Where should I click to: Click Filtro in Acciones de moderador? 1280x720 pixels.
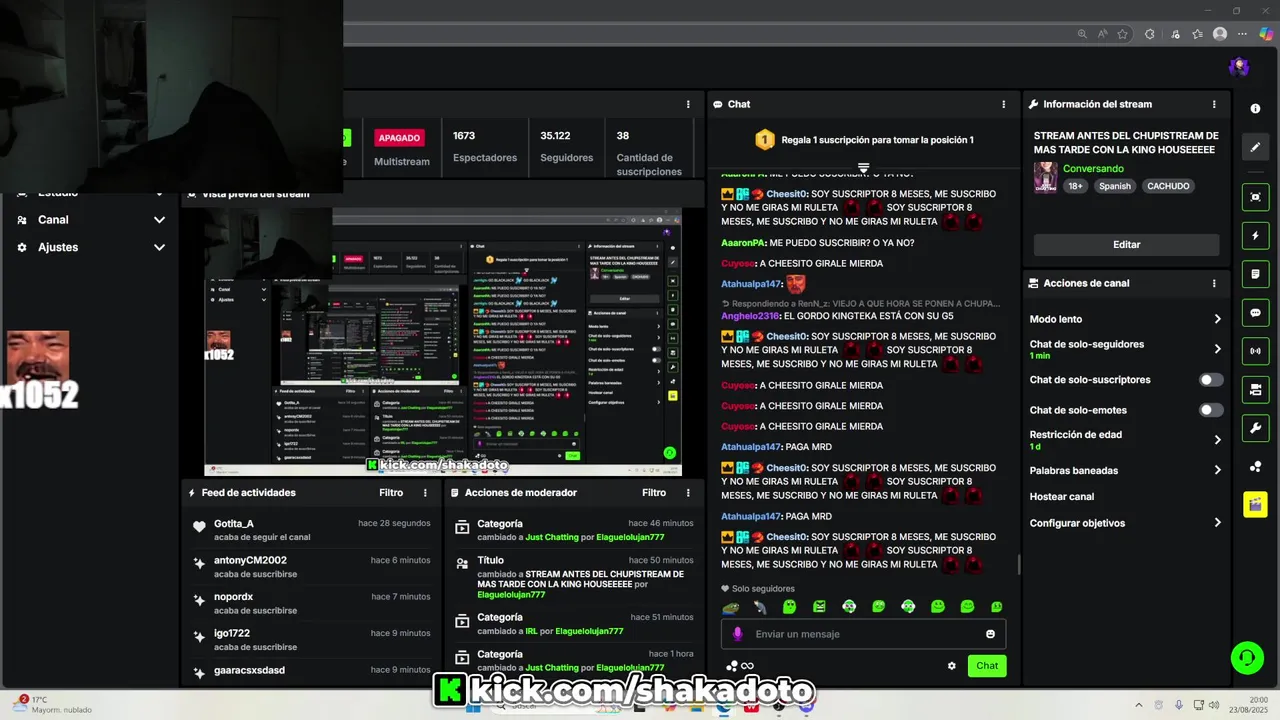(x=654, y=493)
